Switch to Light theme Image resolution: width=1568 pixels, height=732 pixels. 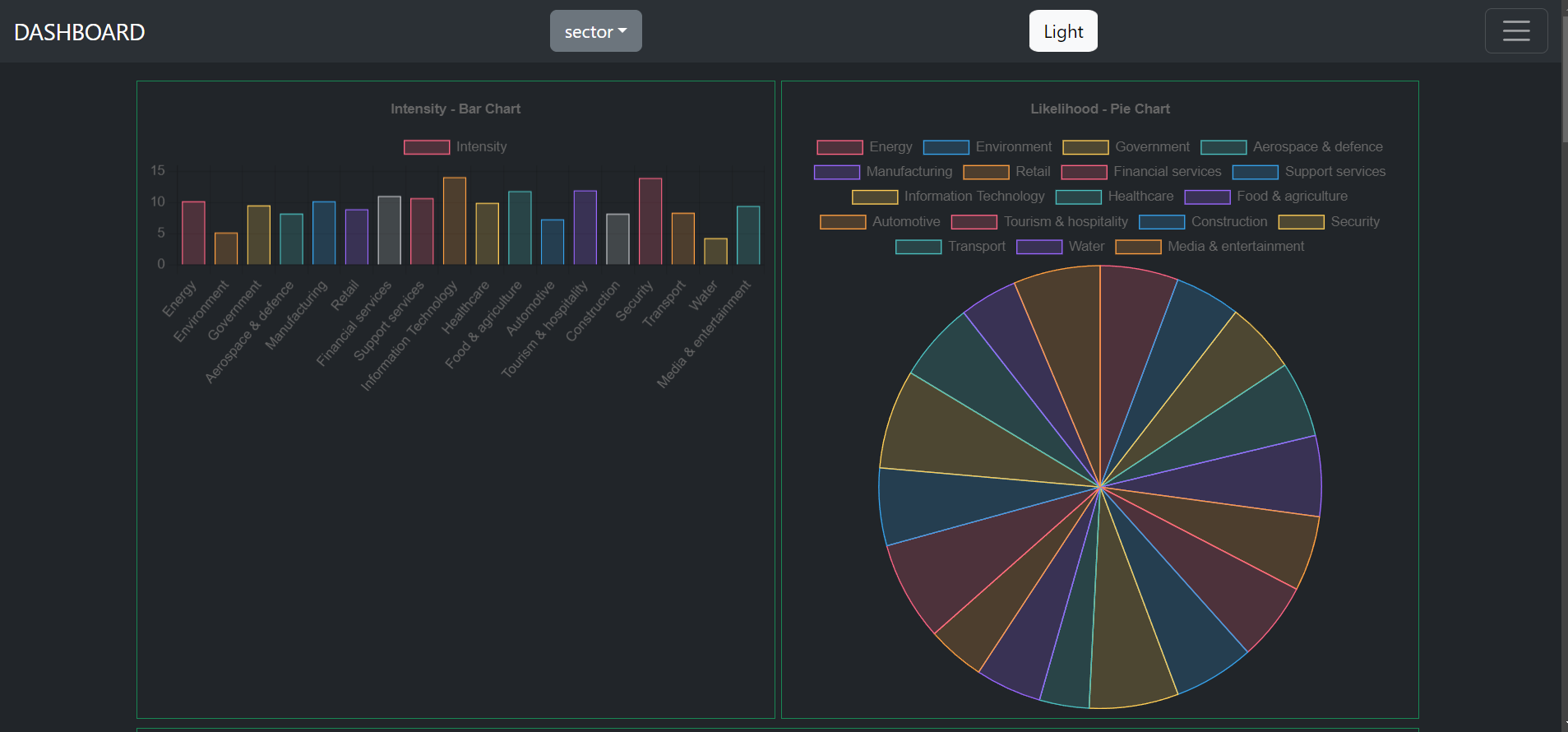click(x=1063, y=31)
